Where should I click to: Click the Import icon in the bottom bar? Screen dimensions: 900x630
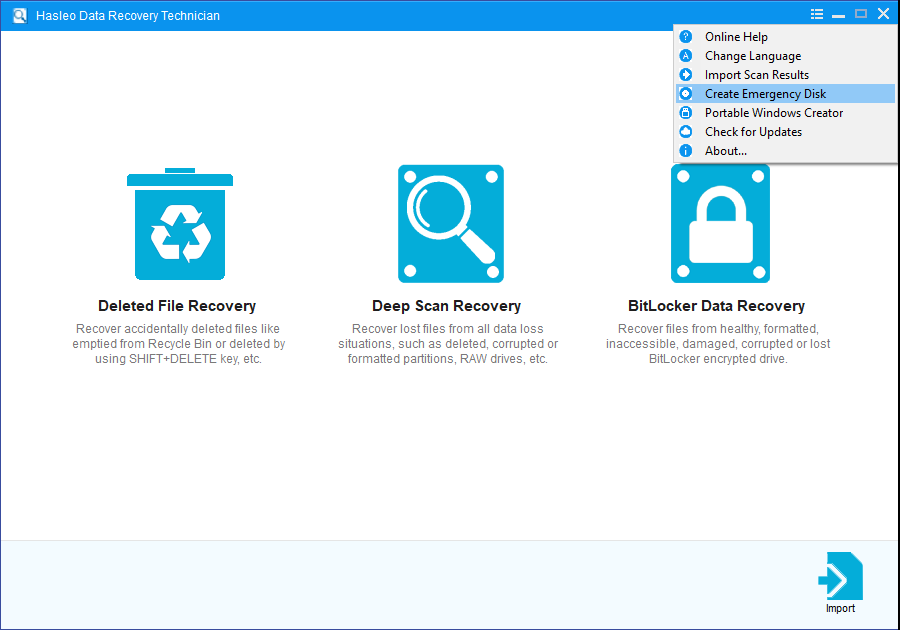pyautogui.click(x=840, y=575)
